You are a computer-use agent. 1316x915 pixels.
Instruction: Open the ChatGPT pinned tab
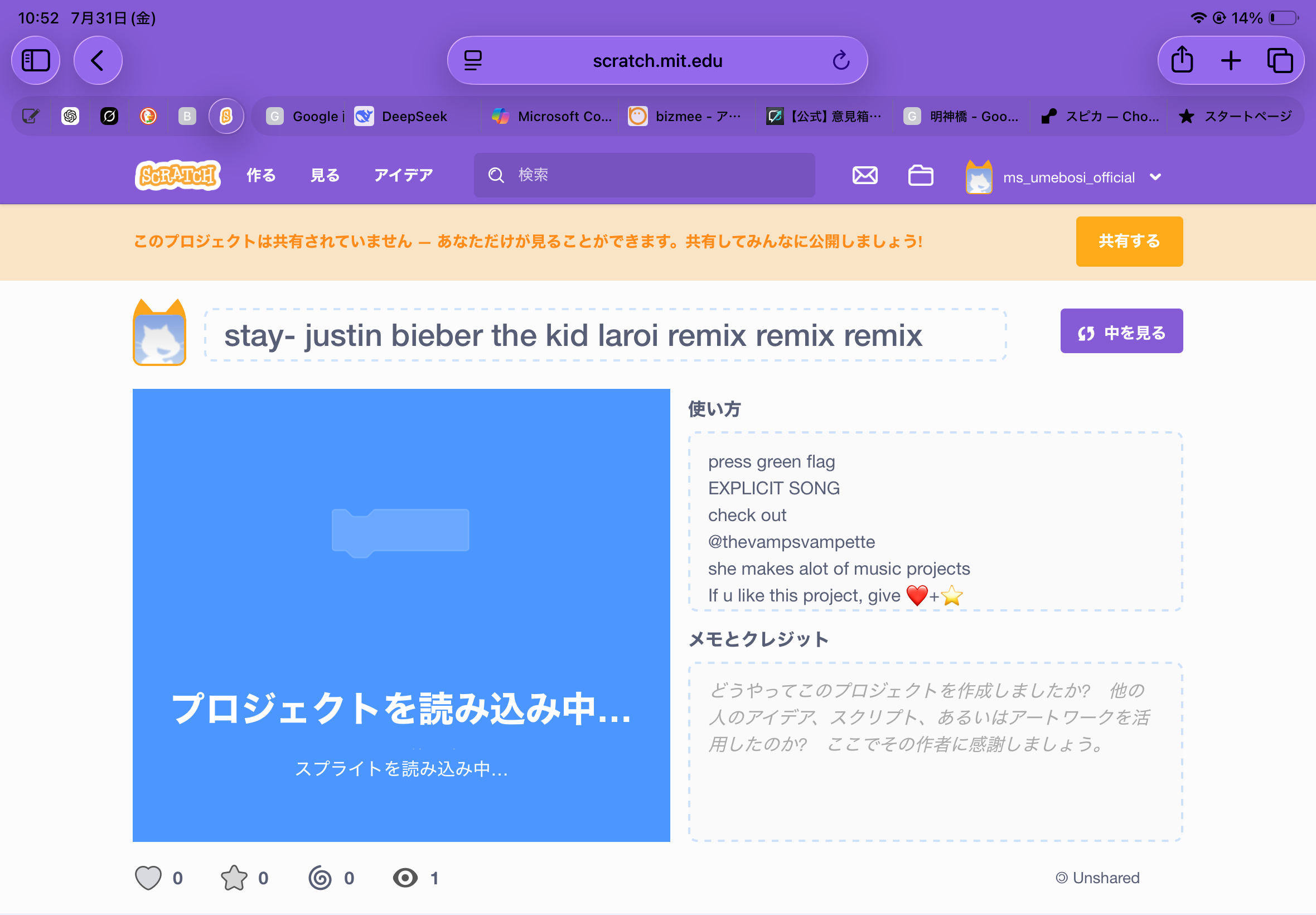click(x=70, y=117)
